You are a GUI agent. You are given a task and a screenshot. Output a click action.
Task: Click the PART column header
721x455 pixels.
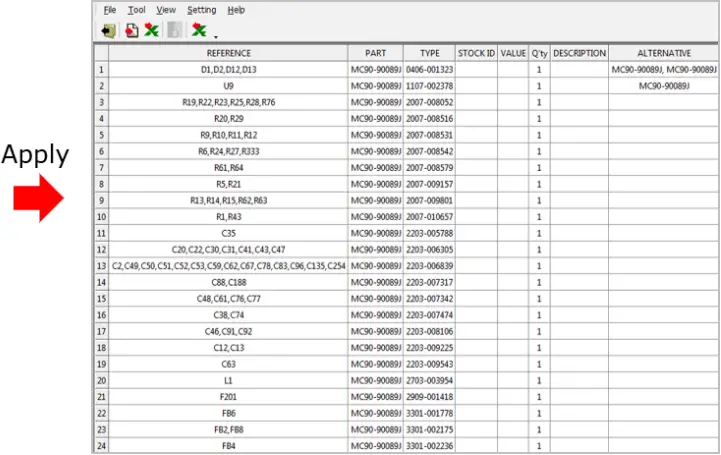376,53
